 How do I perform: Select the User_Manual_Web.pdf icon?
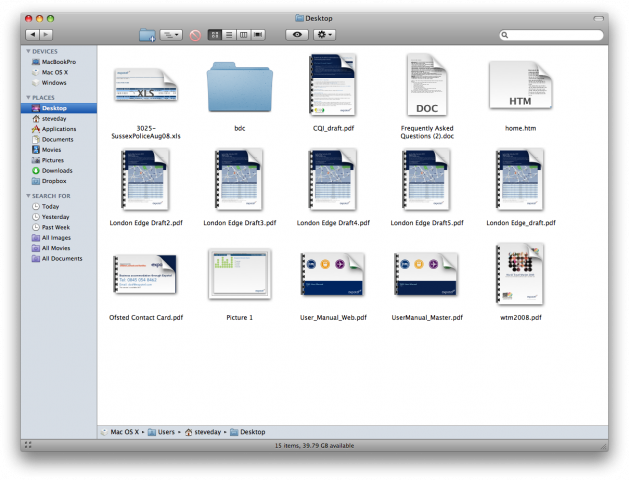tap(333, 274)
